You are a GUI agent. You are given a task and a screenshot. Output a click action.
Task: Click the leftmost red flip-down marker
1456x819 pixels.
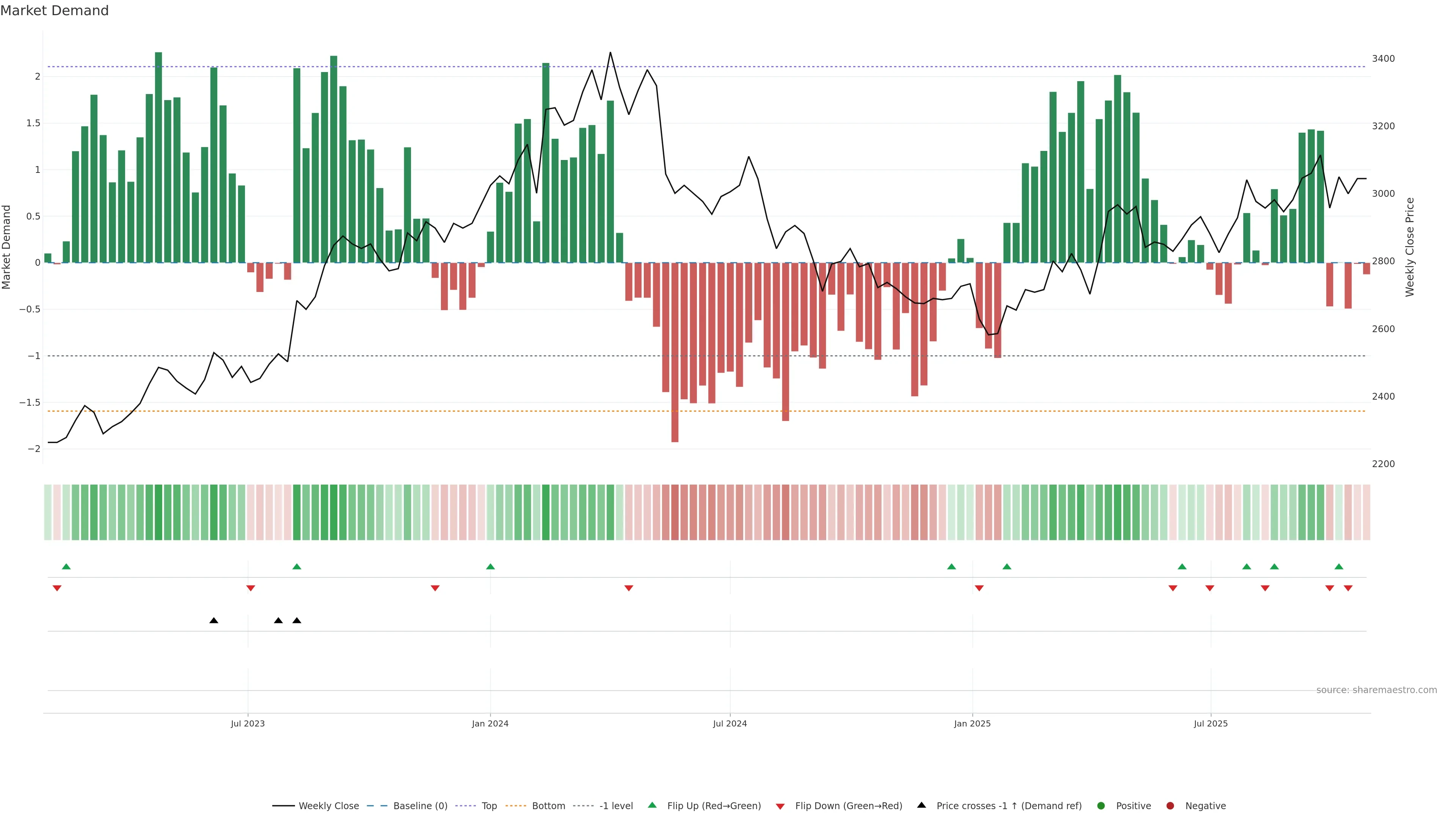(x=57, y=588)
